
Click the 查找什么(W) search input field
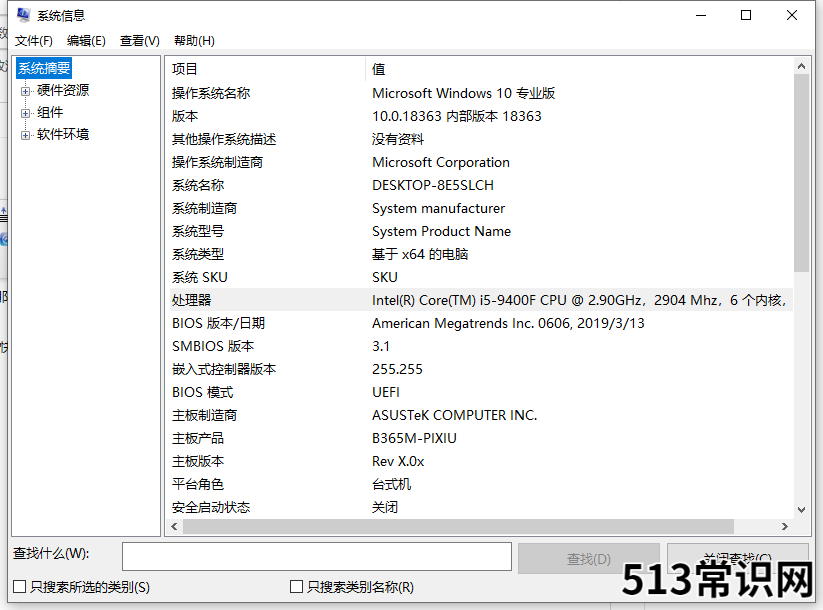[317, 556]
